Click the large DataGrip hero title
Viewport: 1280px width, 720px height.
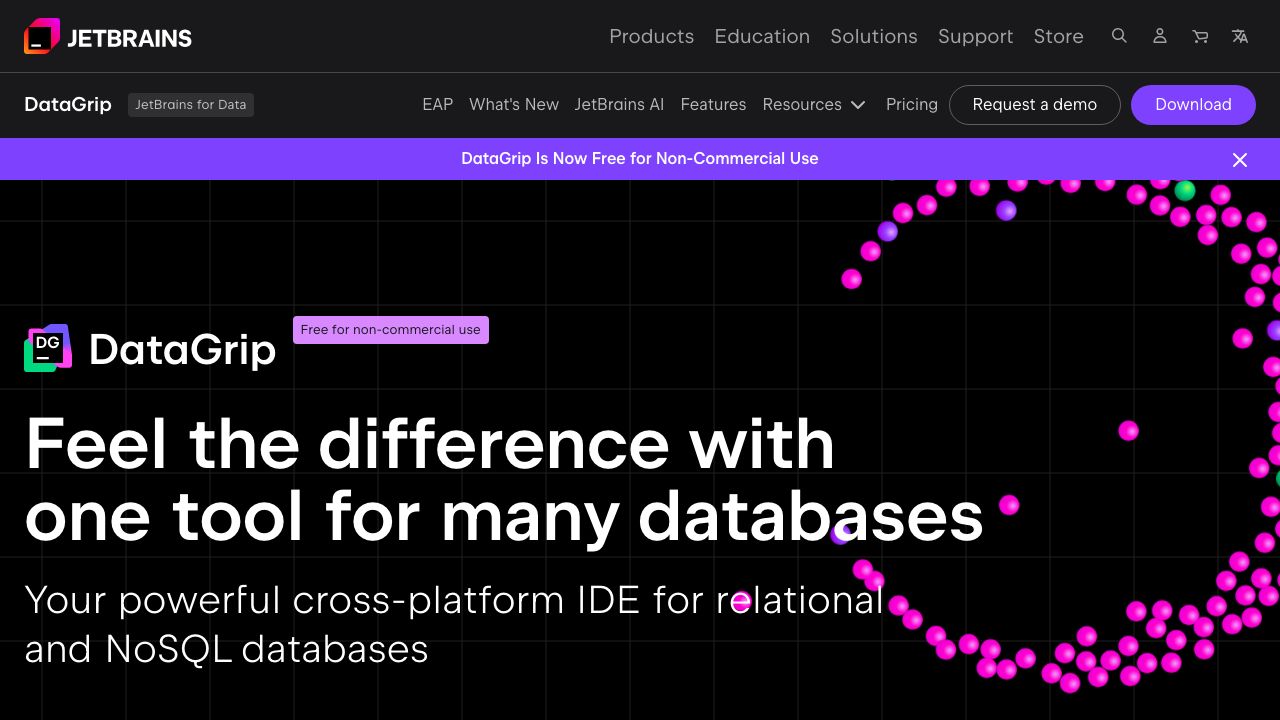tap(182, 349)
